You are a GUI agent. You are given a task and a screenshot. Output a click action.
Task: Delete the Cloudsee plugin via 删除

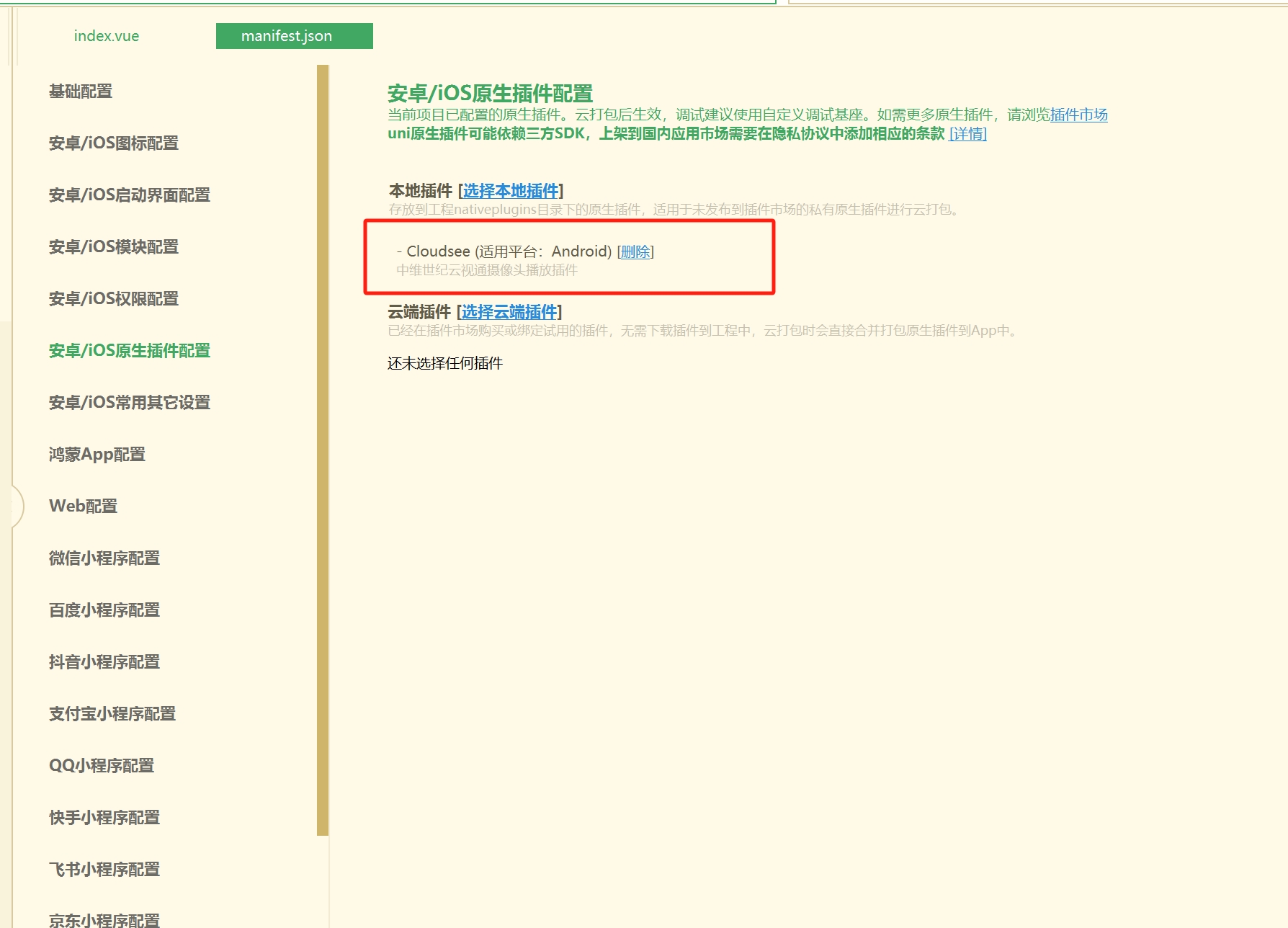635,251
